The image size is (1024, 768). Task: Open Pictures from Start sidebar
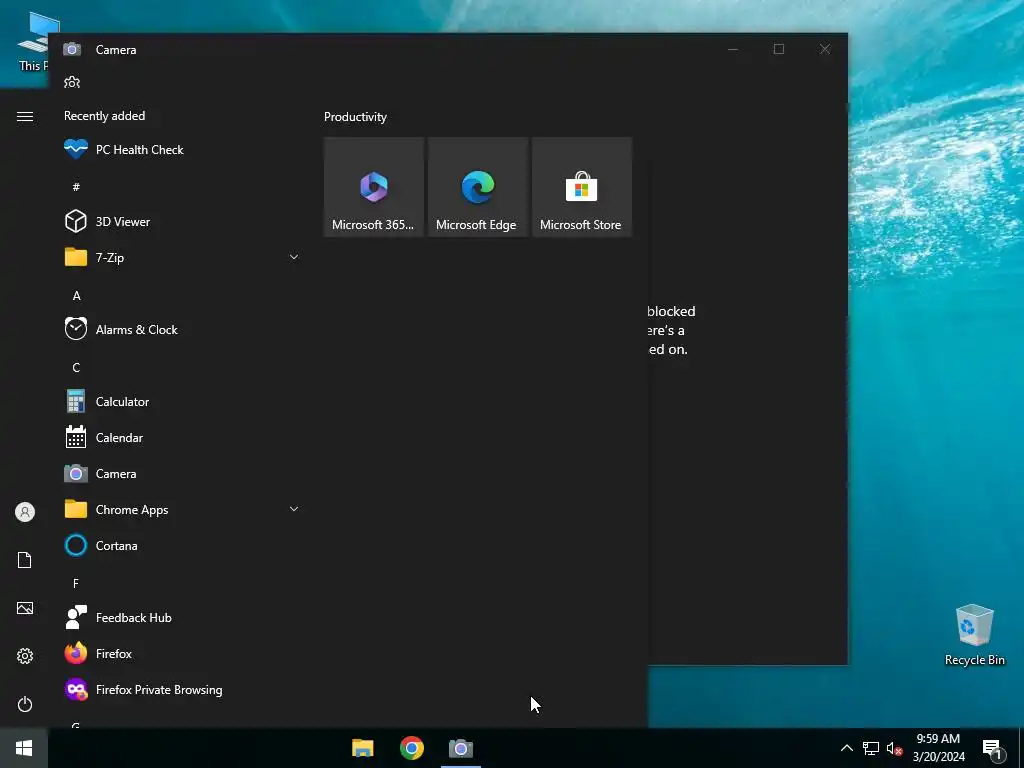(25, 608)
